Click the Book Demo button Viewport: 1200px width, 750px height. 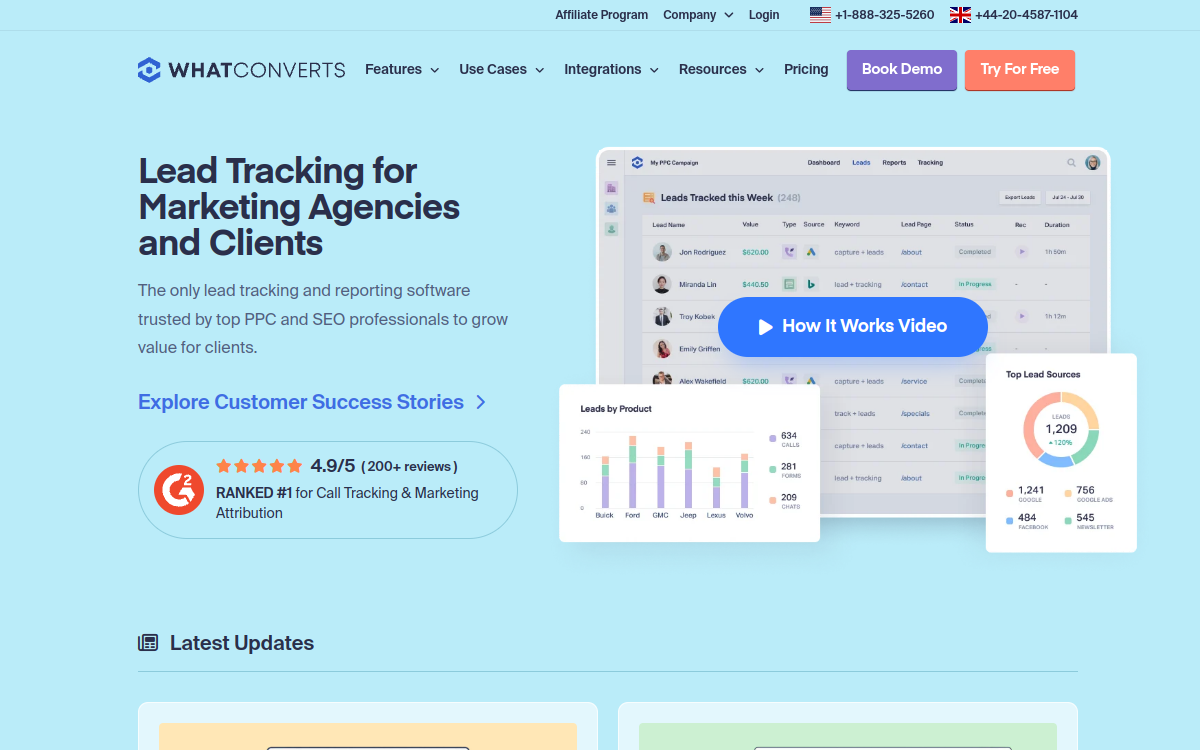pos(902,70)
